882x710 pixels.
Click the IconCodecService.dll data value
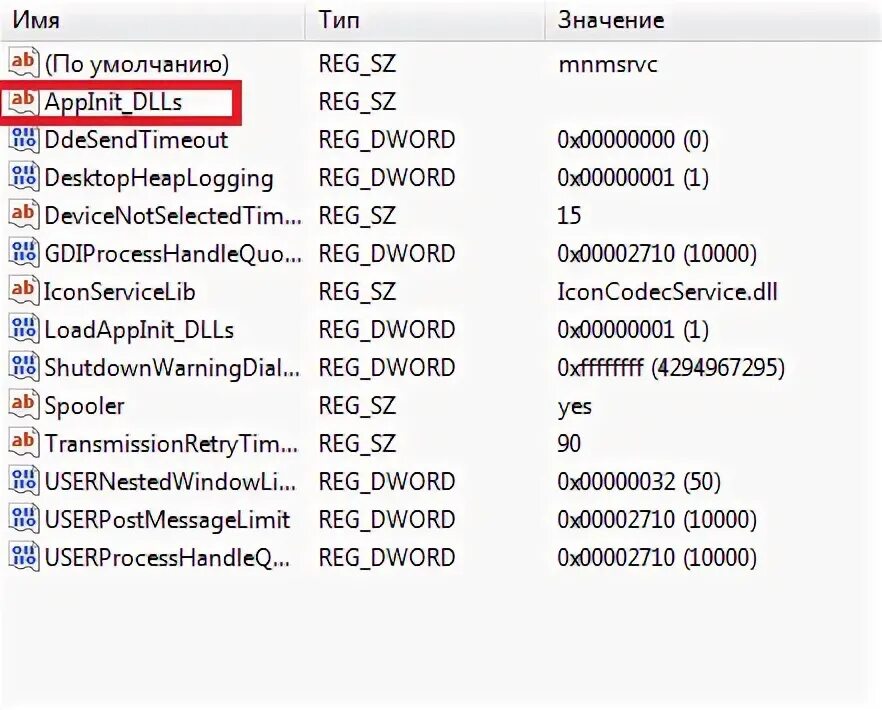tap(667, 292)
